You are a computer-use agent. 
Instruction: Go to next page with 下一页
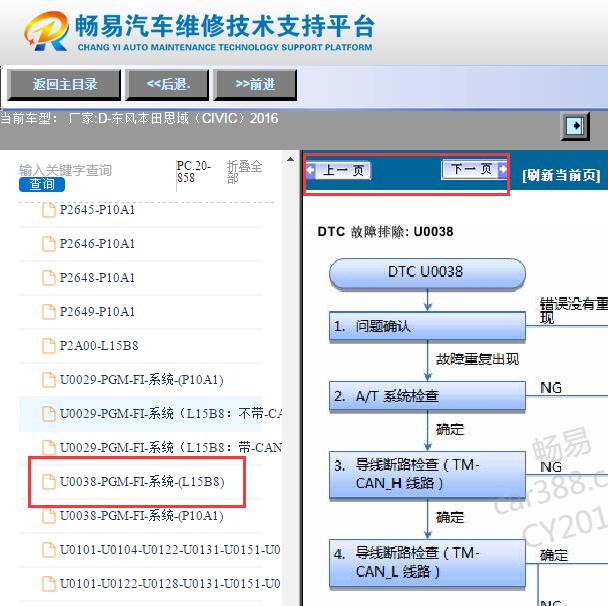[474, 169]
